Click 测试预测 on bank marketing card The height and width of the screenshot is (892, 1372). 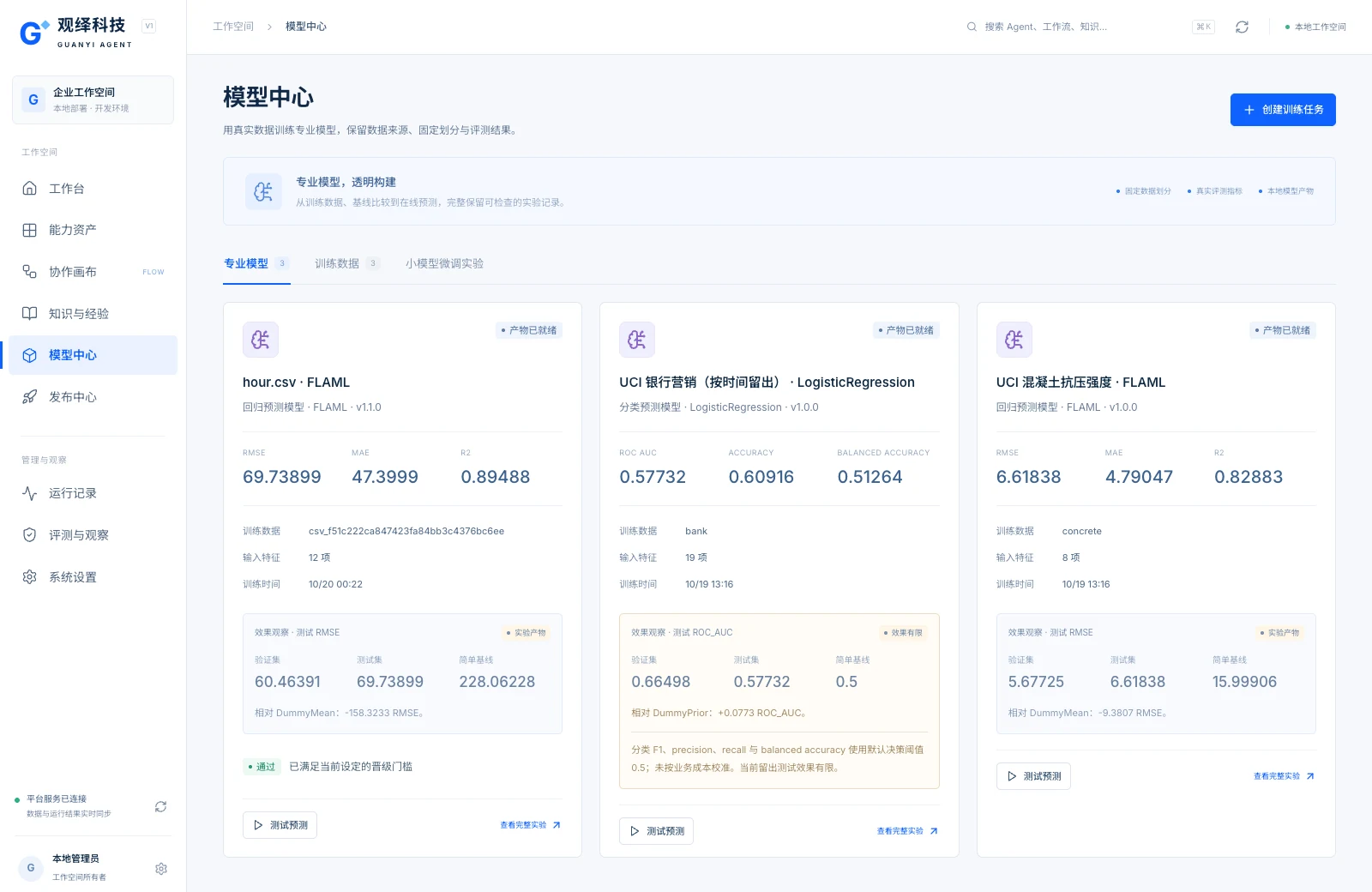(657, 831)
